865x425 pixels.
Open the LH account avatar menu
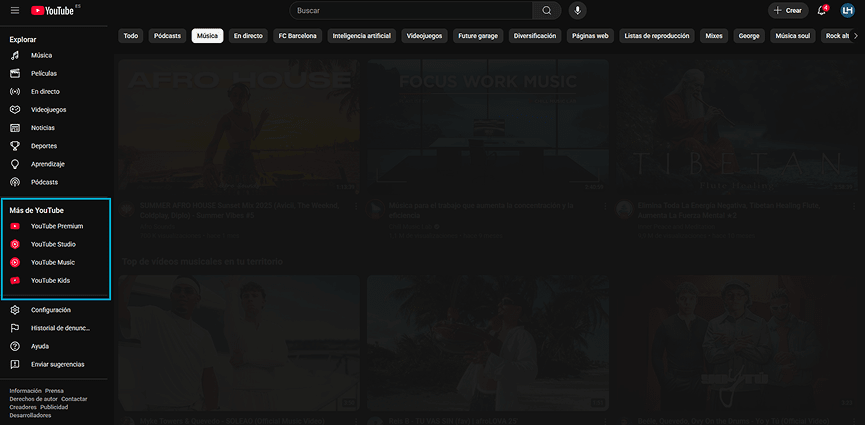tap(847, 10)
